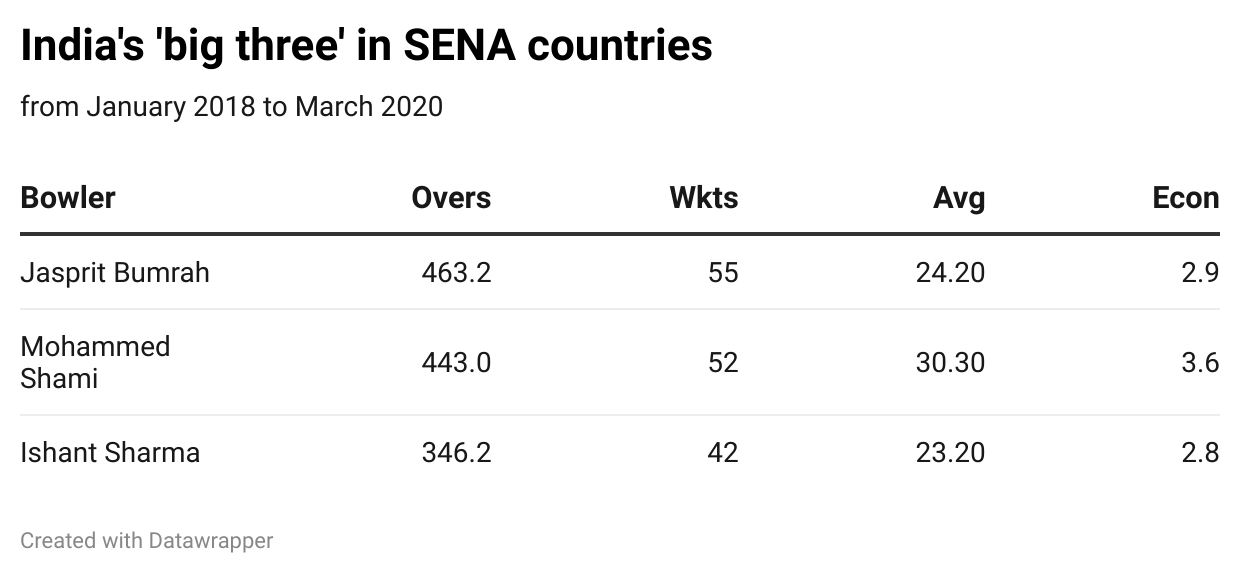Select the Econ column header
1240x574 pixels.
point(1185,198)
